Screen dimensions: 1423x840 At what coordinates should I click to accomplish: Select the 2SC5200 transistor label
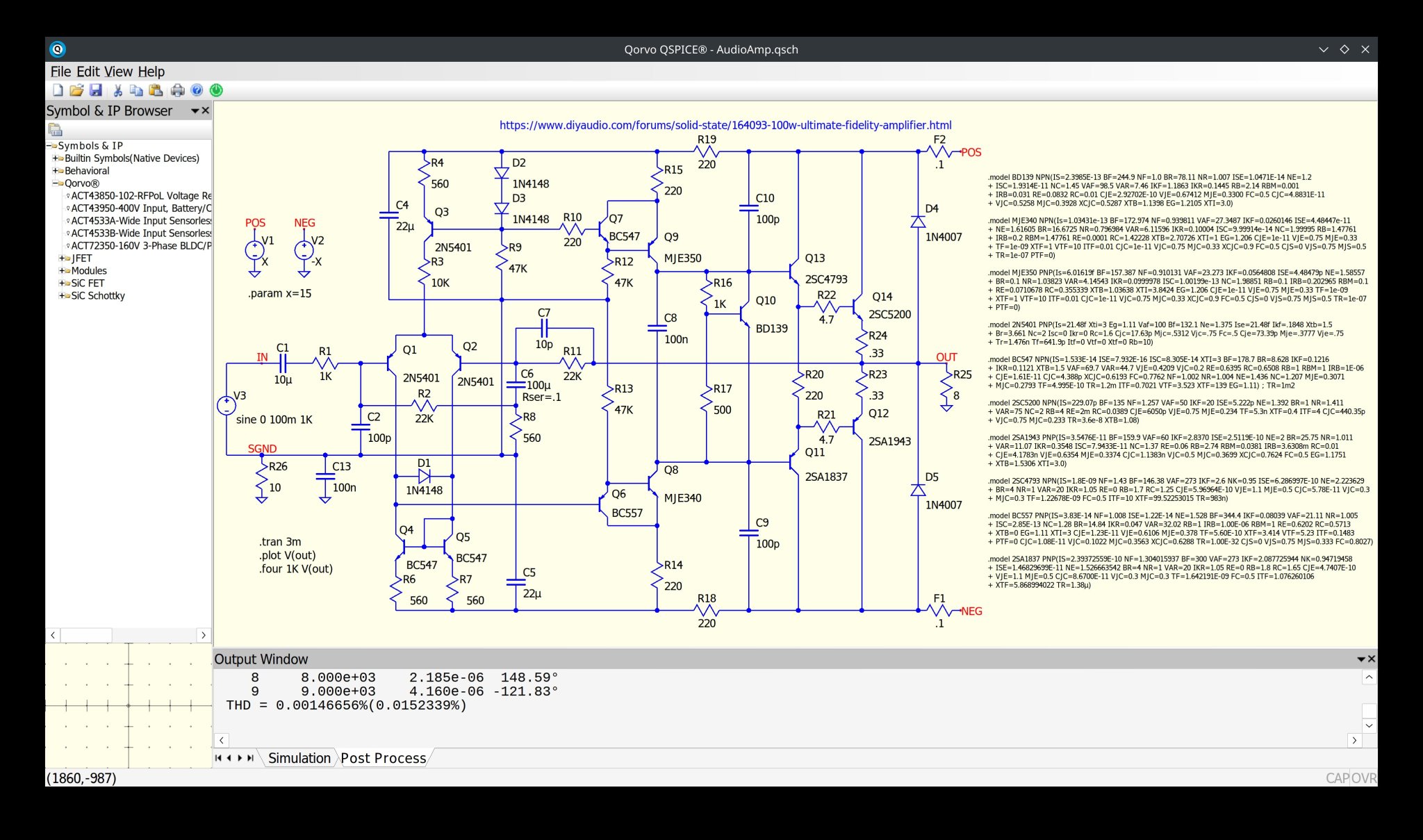pos(889,315)
